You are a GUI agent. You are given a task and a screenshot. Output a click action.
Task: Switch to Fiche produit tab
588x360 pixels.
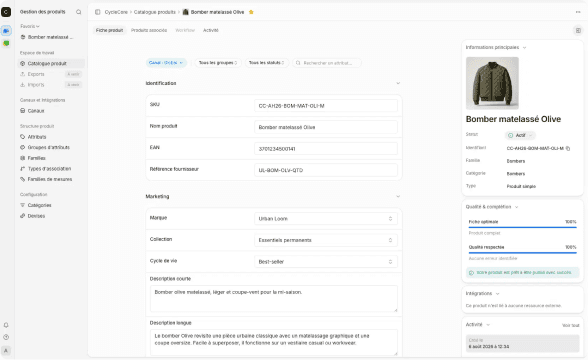pos(109,30)
